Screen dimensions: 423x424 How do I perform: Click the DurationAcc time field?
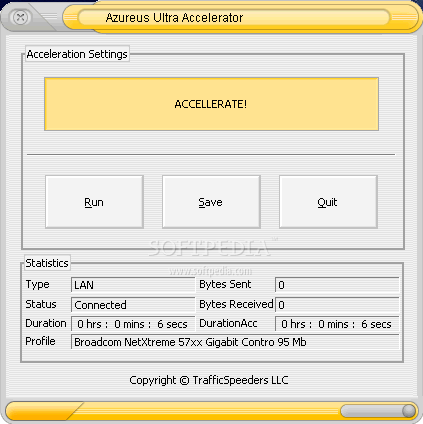pyautogui.click(x=337, y=324)
